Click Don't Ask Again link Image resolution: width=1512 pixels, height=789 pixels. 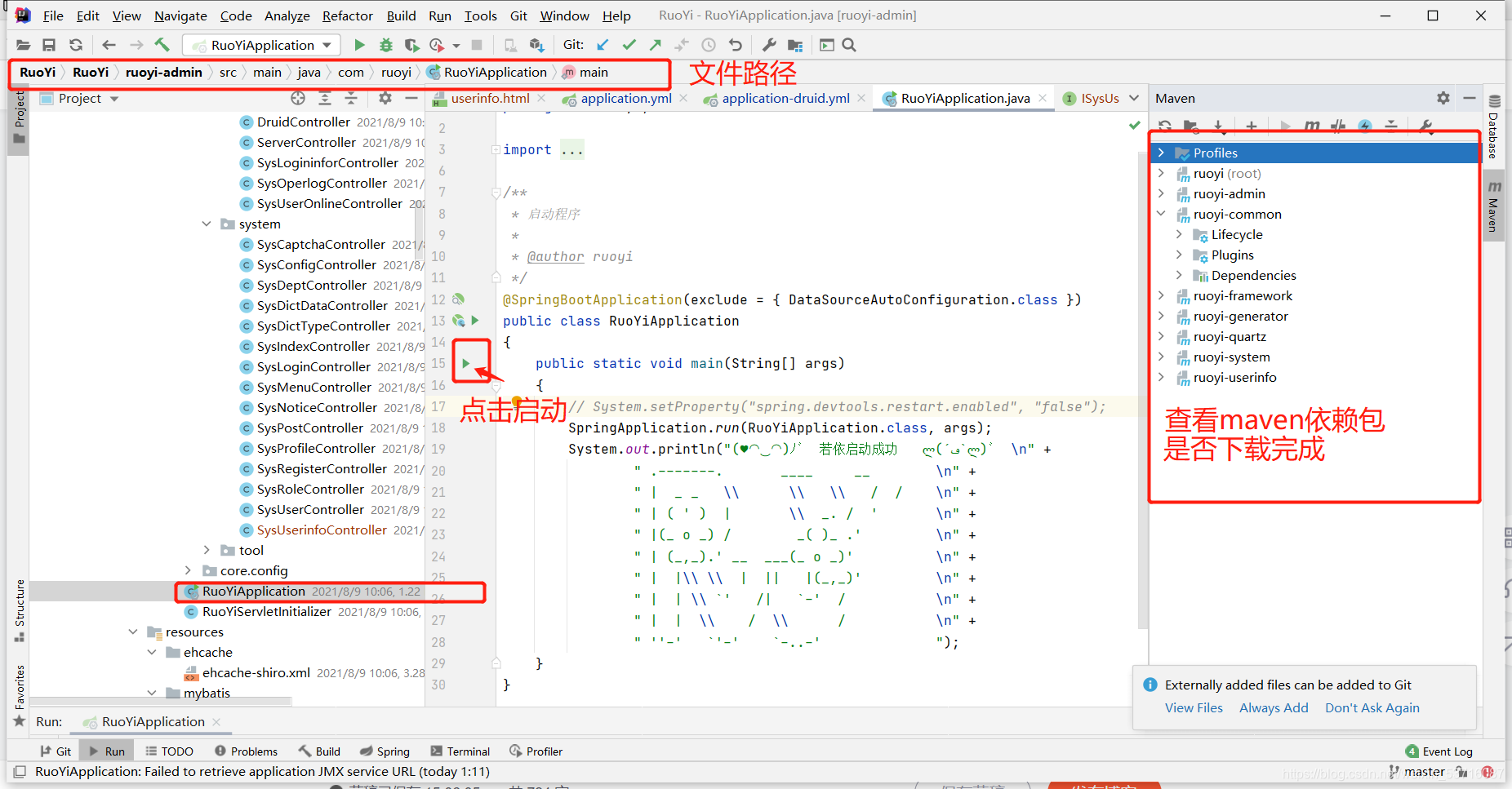pos(1372,707)
